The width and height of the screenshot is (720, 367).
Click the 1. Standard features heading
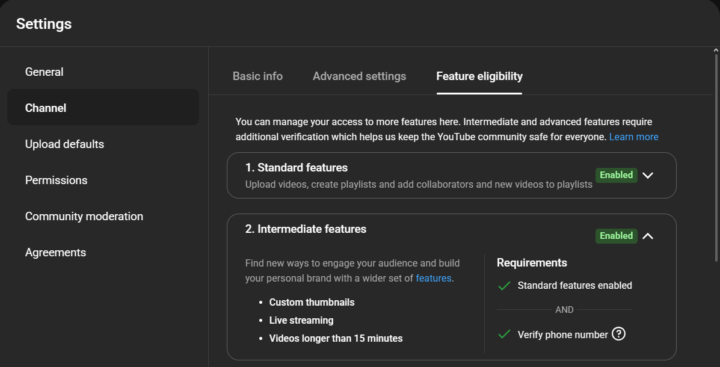click(296, 168)
